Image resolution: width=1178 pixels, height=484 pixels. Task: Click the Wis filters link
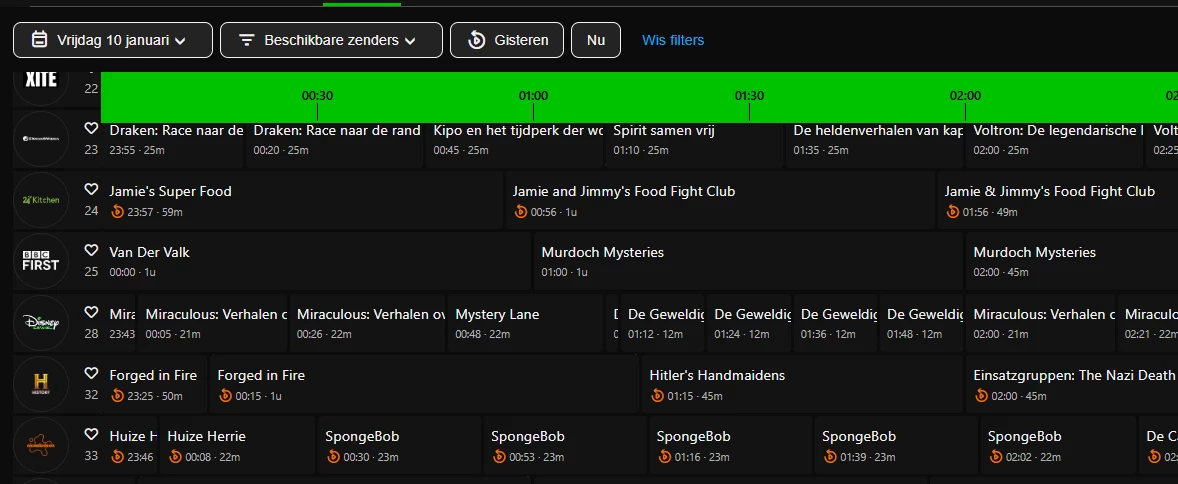pos(673,40)
